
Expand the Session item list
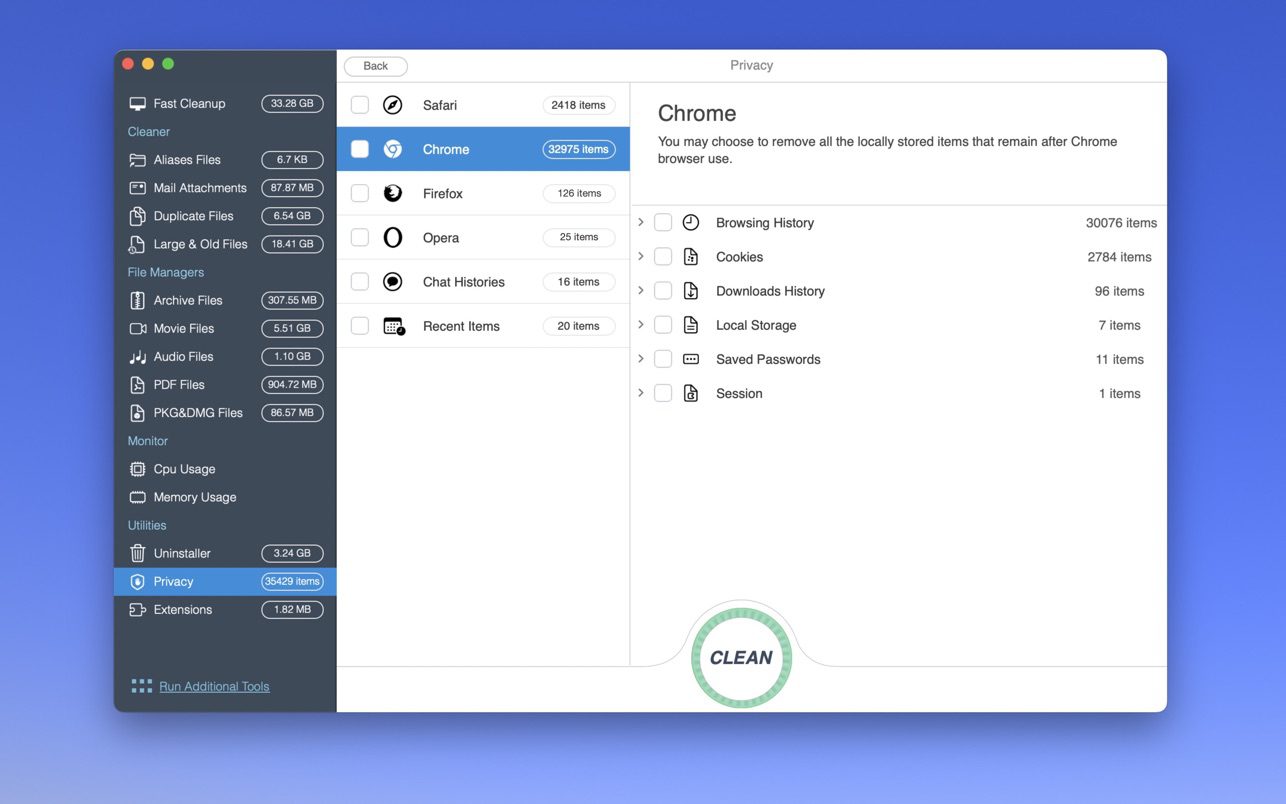641,393
